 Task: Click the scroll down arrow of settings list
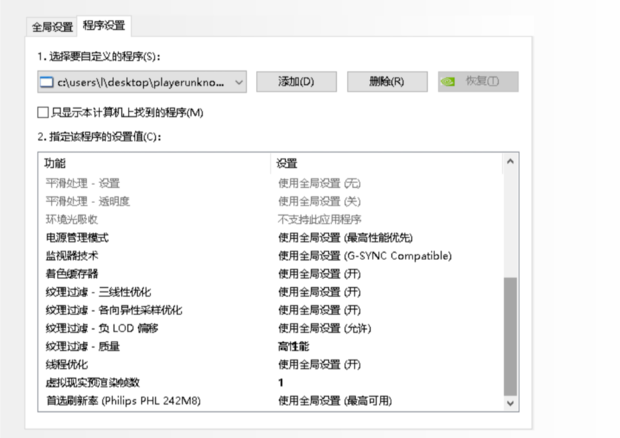pos(510,403)
